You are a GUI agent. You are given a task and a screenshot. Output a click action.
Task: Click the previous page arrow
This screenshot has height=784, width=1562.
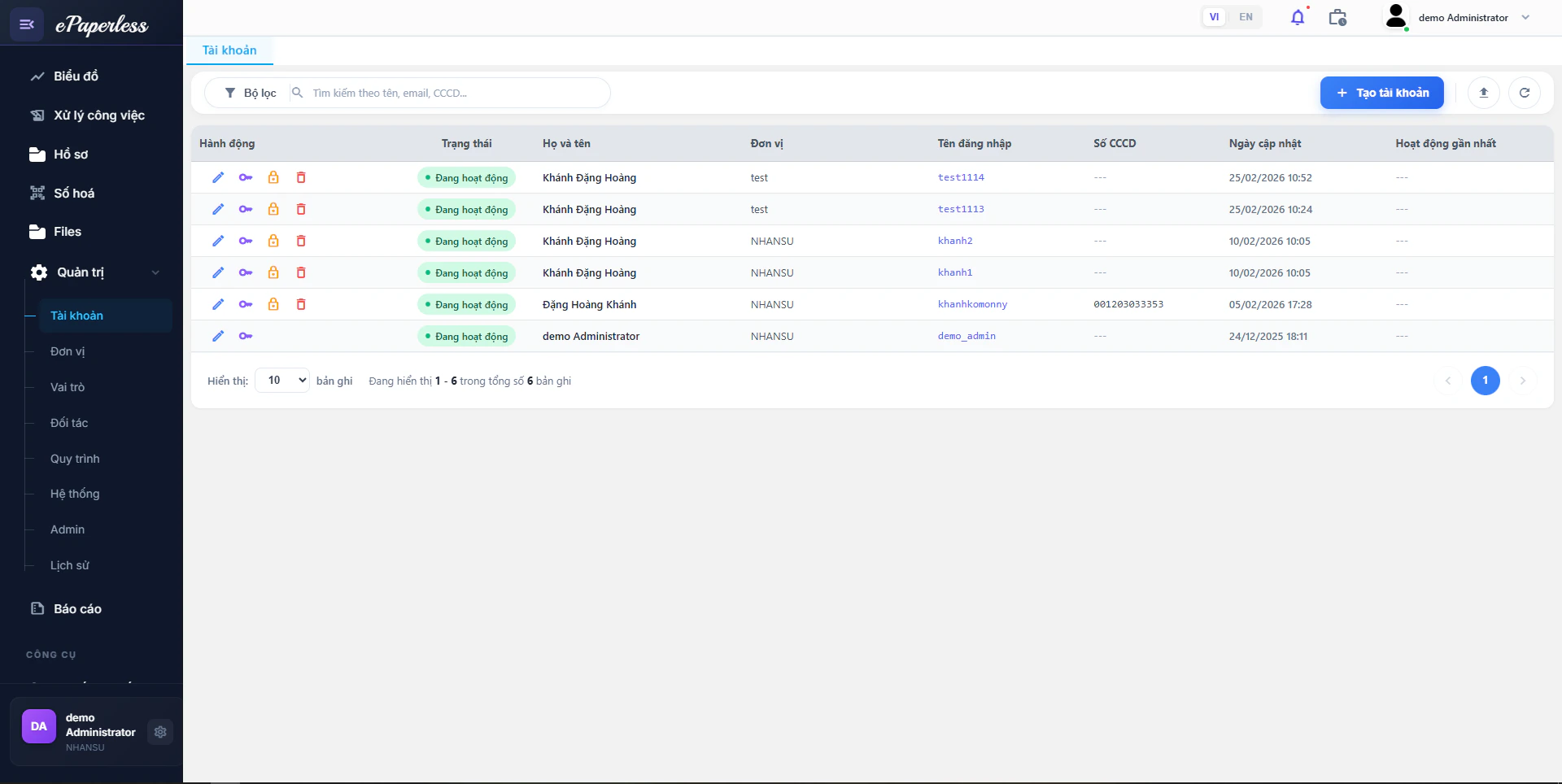(1447, 380)
